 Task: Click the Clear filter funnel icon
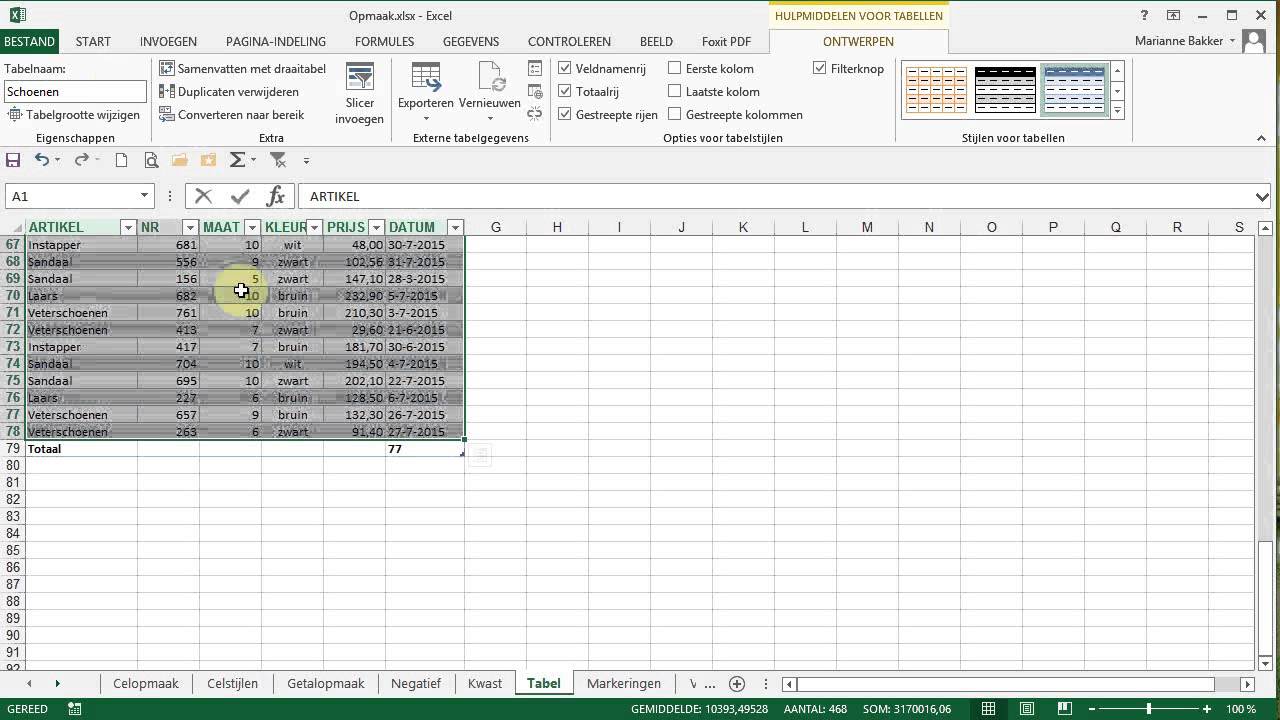279,160
